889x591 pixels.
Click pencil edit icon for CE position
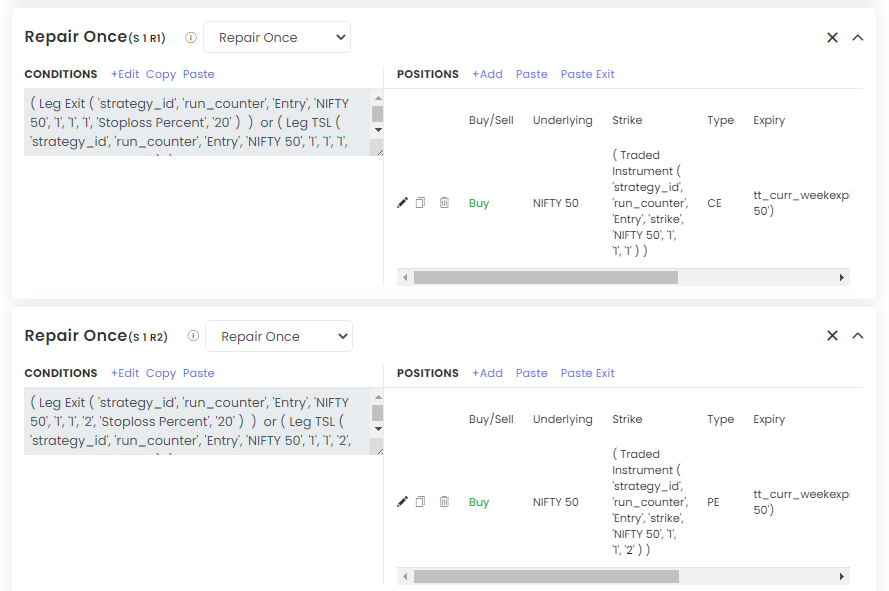pos(403,203)
